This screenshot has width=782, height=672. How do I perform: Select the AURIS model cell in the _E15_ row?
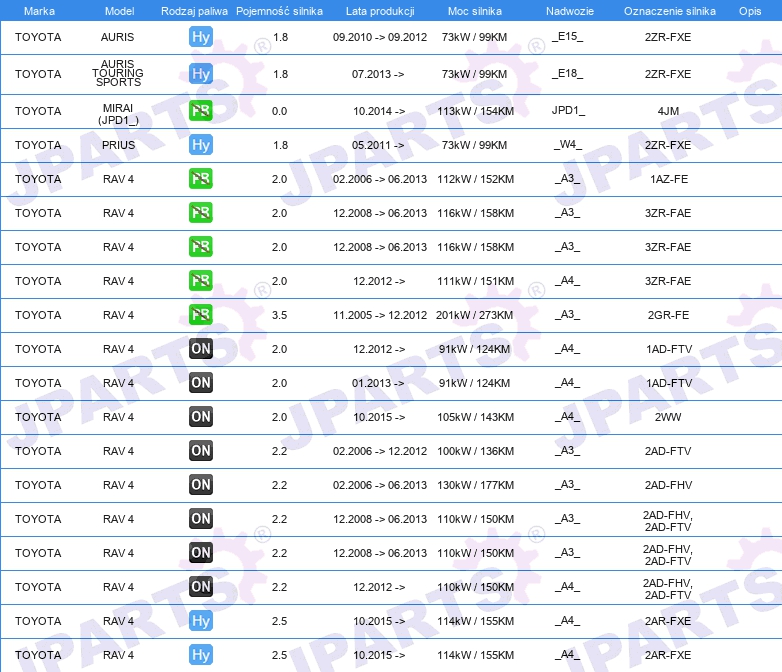coord(117,37)
